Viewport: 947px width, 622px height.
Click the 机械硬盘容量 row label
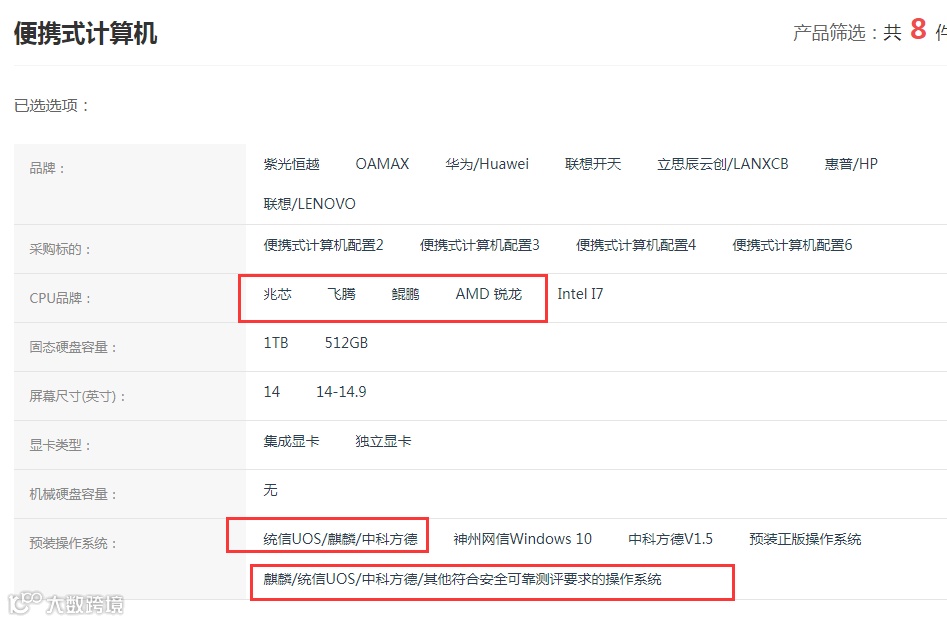[x=72, y=494]
